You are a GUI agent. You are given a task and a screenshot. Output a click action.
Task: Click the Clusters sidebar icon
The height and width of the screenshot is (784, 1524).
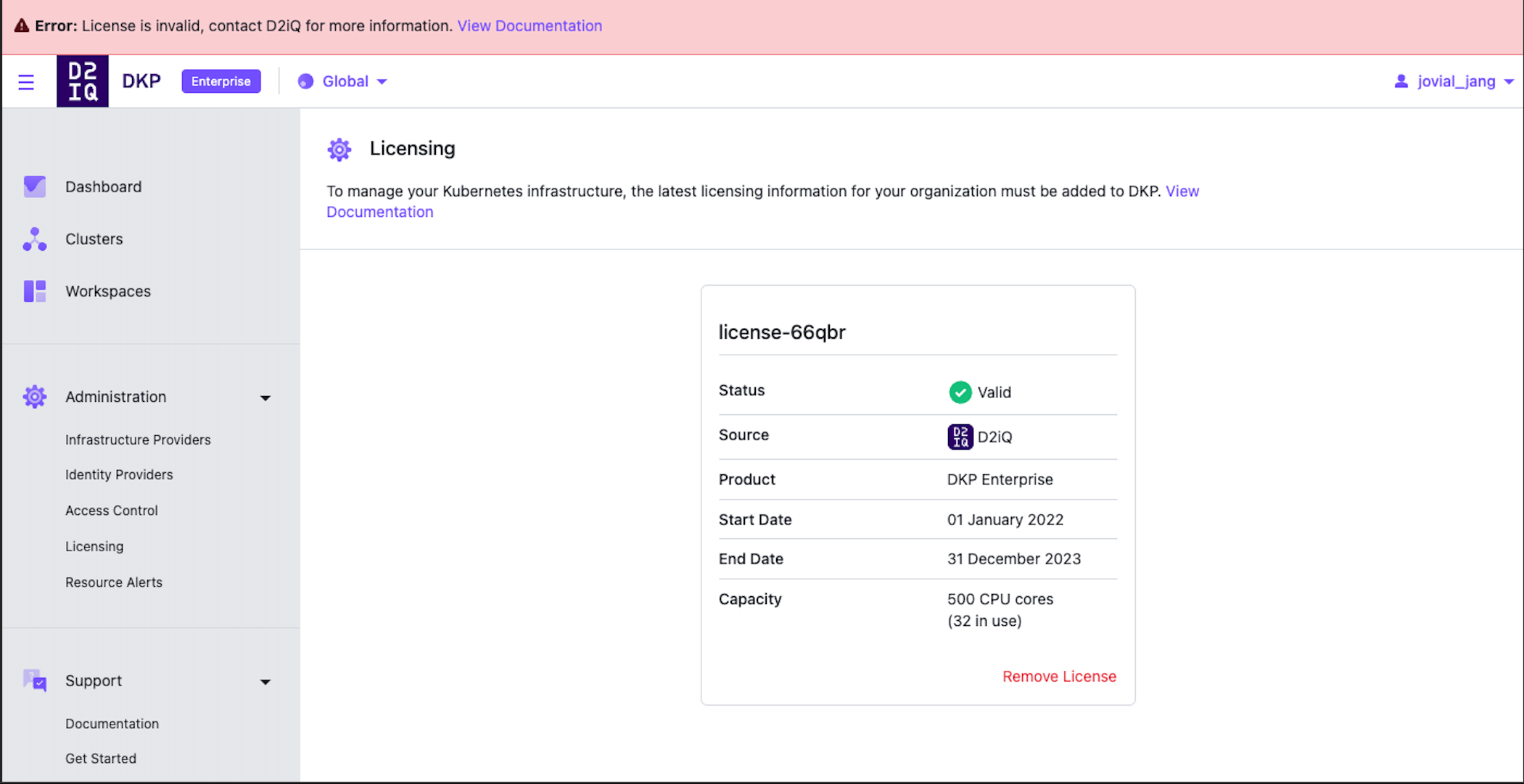[34, 239]
